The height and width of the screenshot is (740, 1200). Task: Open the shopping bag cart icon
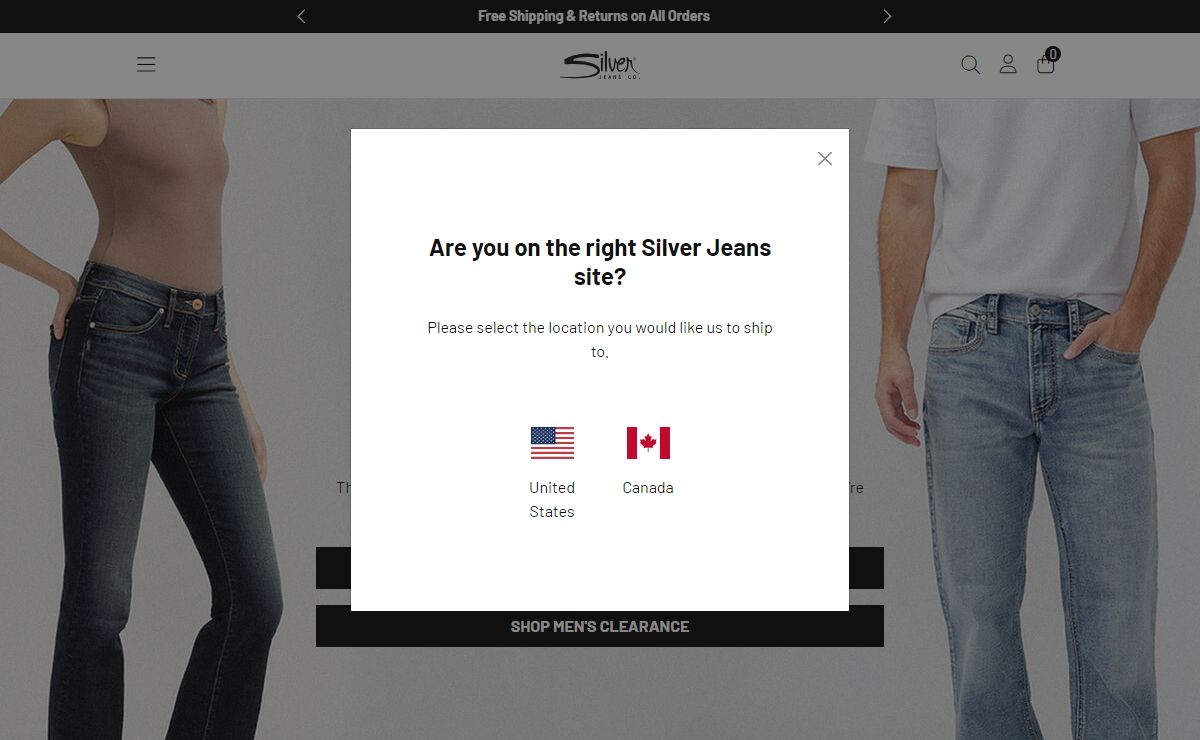1046,65
